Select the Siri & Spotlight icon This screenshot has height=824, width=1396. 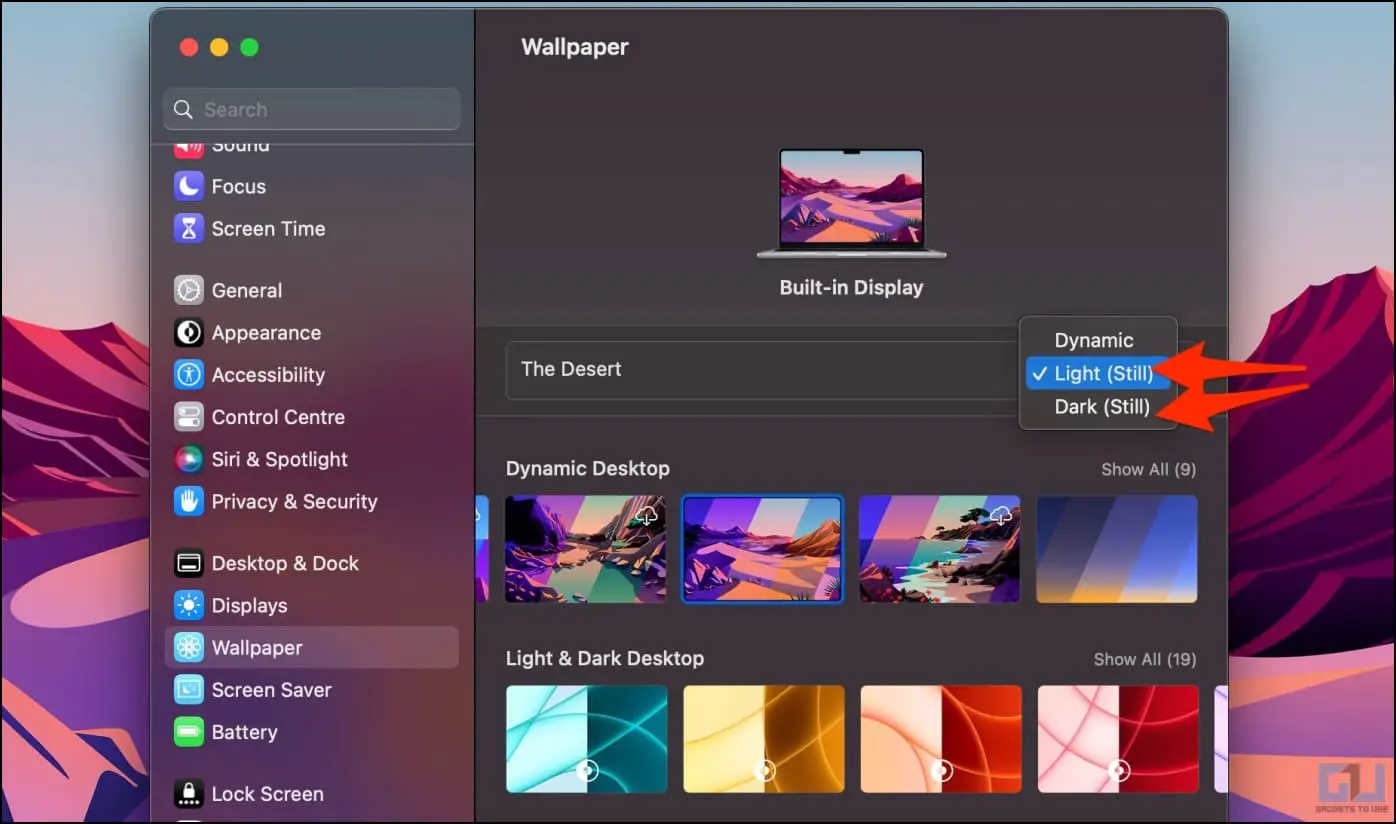[189, 459]
